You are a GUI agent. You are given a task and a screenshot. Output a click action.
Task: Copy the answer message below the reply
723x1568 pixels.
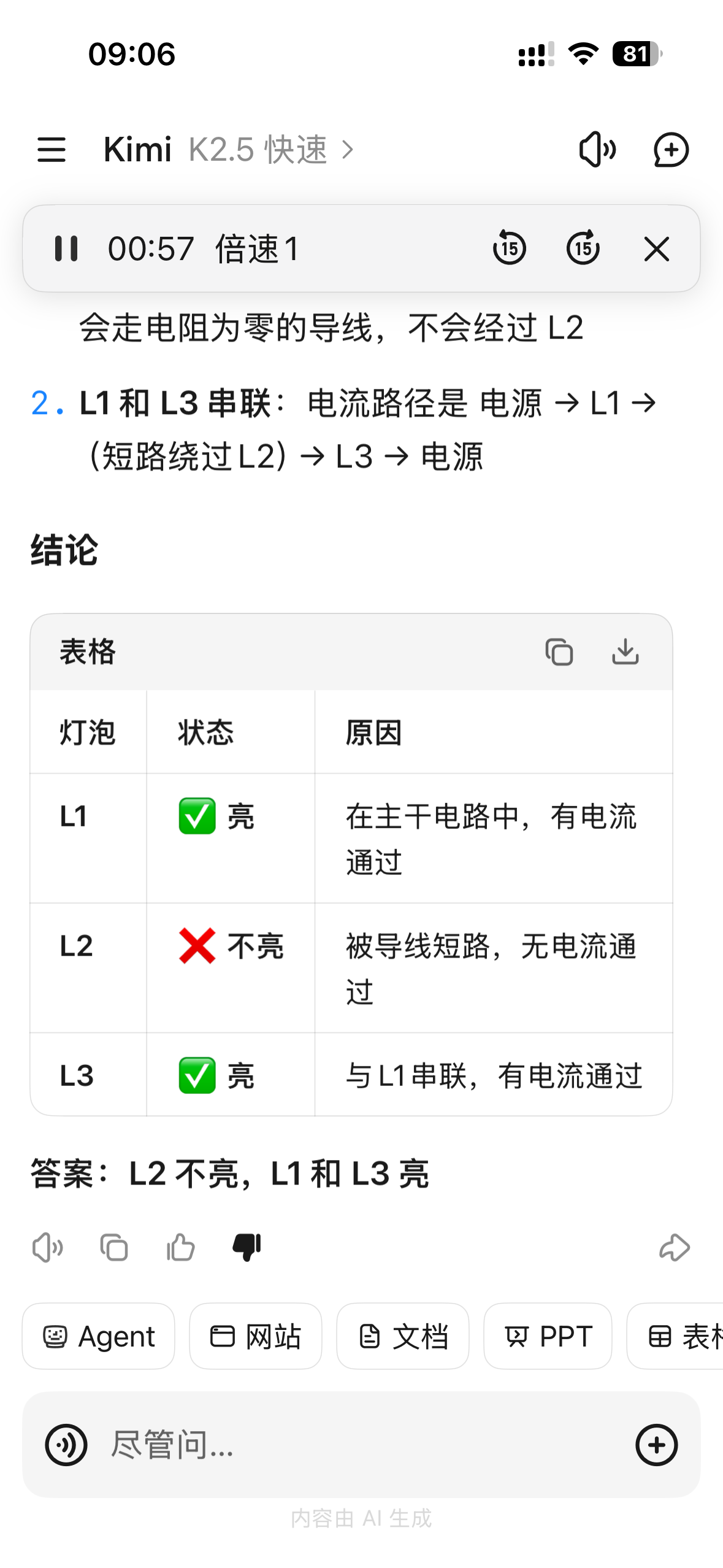pyautogui.click(x=114, y=1247)
